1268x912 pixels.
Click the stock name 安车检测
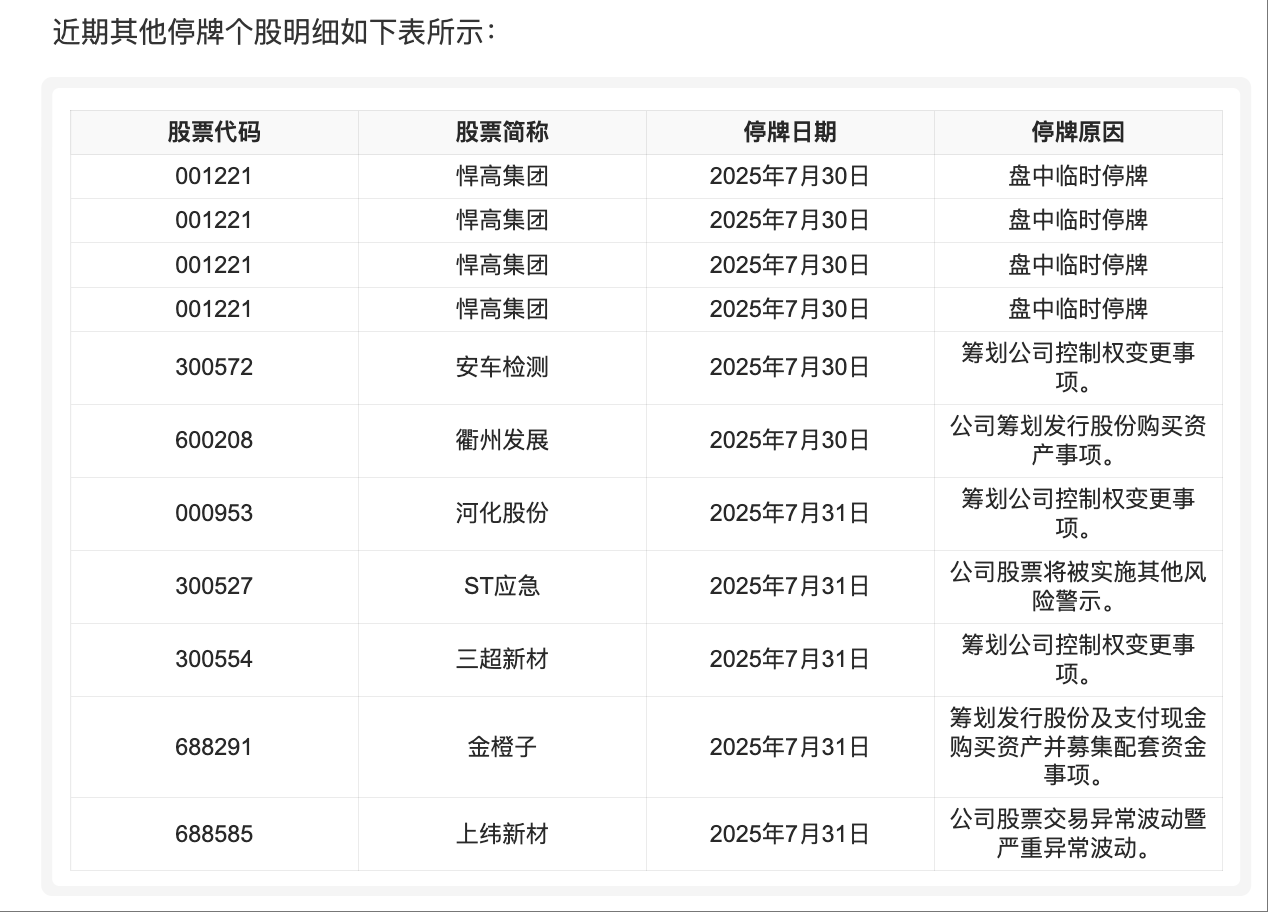(x=502, y=368)
